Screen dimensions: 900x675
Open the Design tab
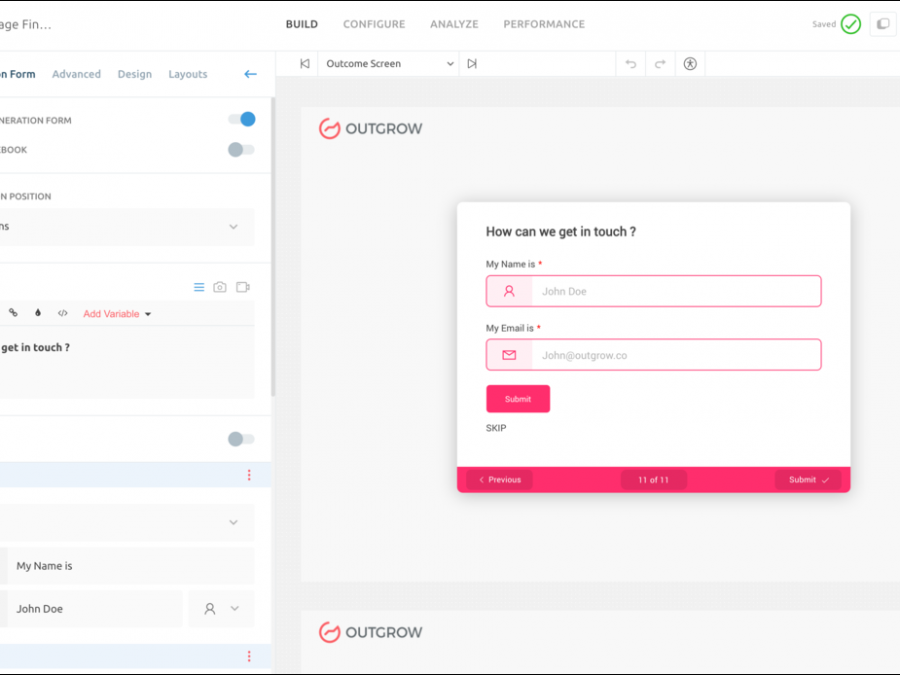[135, 74]
